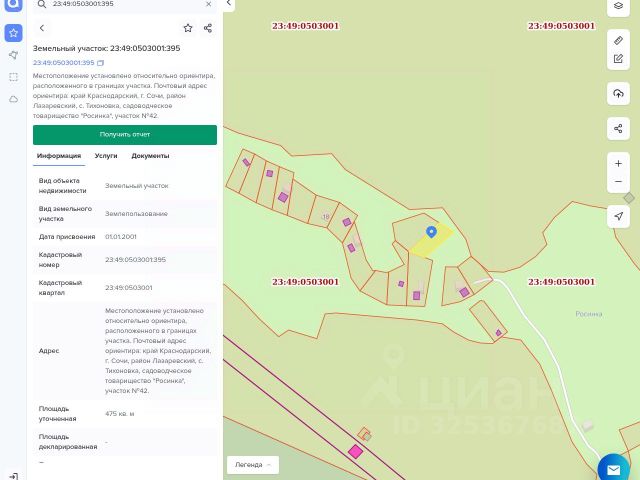The width and height of the screenshot is (640, 480).
Task: Select the date value 01.01.2001
Action: (x=121, y=237)
